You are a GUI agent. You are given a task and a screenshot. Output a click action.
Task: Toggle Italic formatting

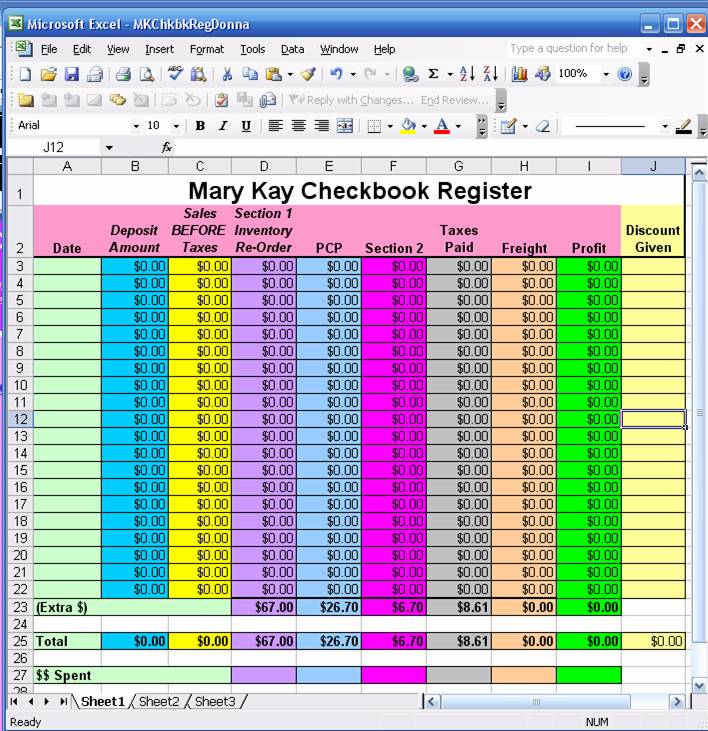pos(223,125)
